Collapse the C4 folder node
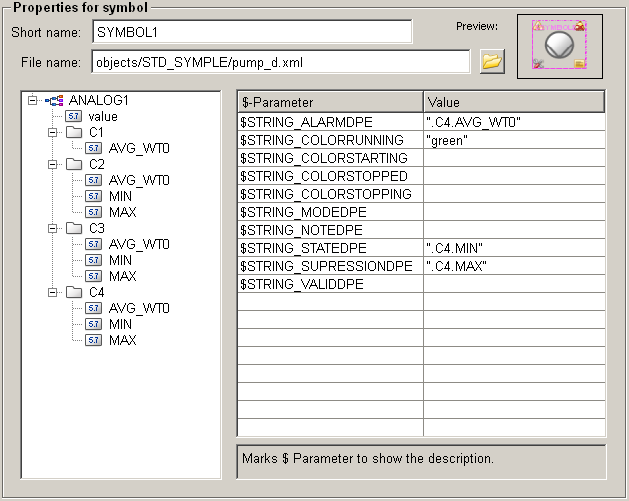Viewport: 629px width, 501px height. coord(52,292)
